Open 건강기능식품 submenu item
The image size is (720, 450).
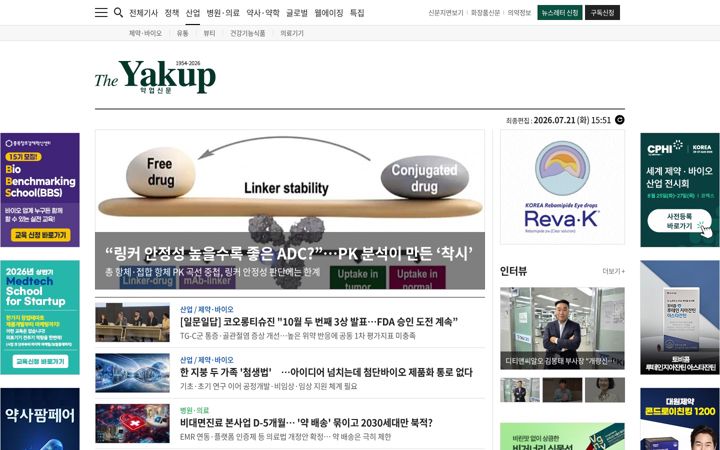(248, 33)
